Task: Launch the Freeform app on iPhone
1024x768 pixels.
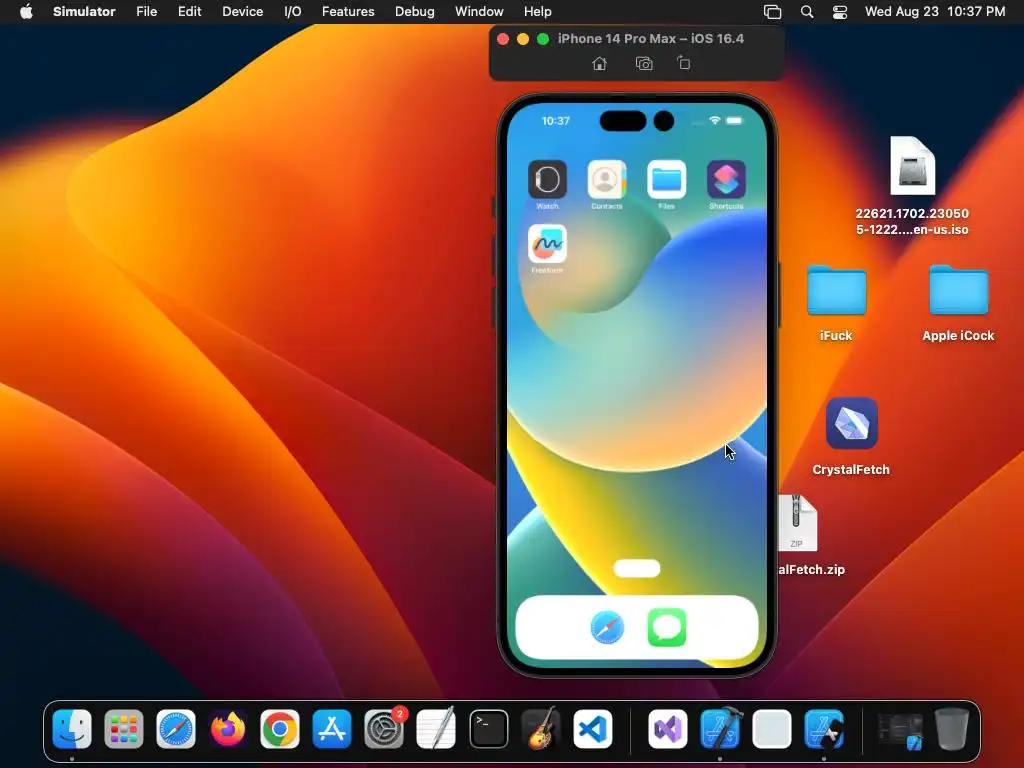Action: click(x=547, y=244)
